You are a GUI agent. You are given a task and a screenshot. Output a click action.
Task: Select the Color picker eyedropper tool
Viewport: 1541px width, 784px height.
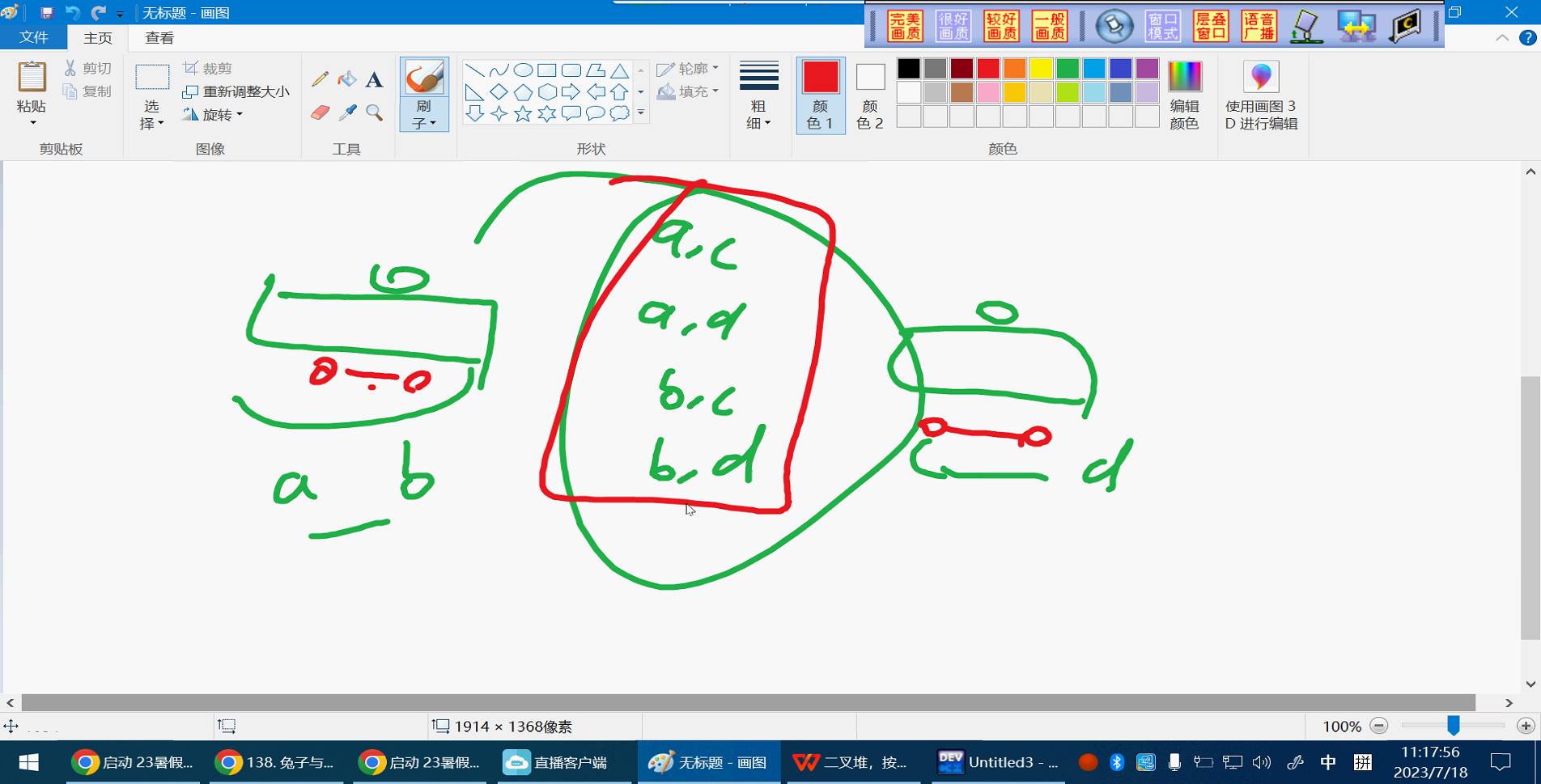pos(347,112)
